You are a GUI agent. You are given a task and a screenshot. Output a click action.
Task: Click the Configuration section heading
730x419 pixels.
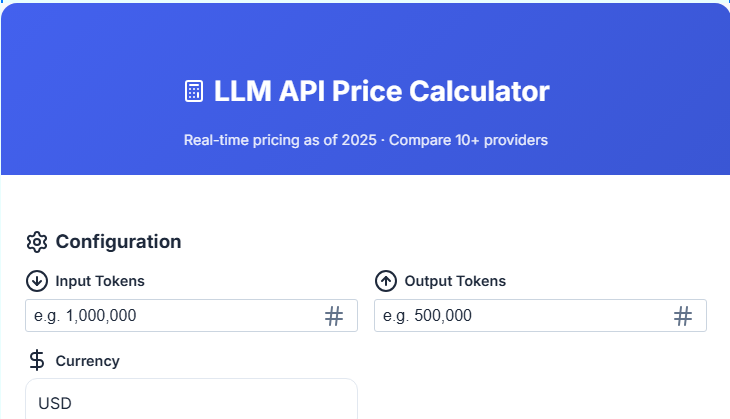(118, 241)
